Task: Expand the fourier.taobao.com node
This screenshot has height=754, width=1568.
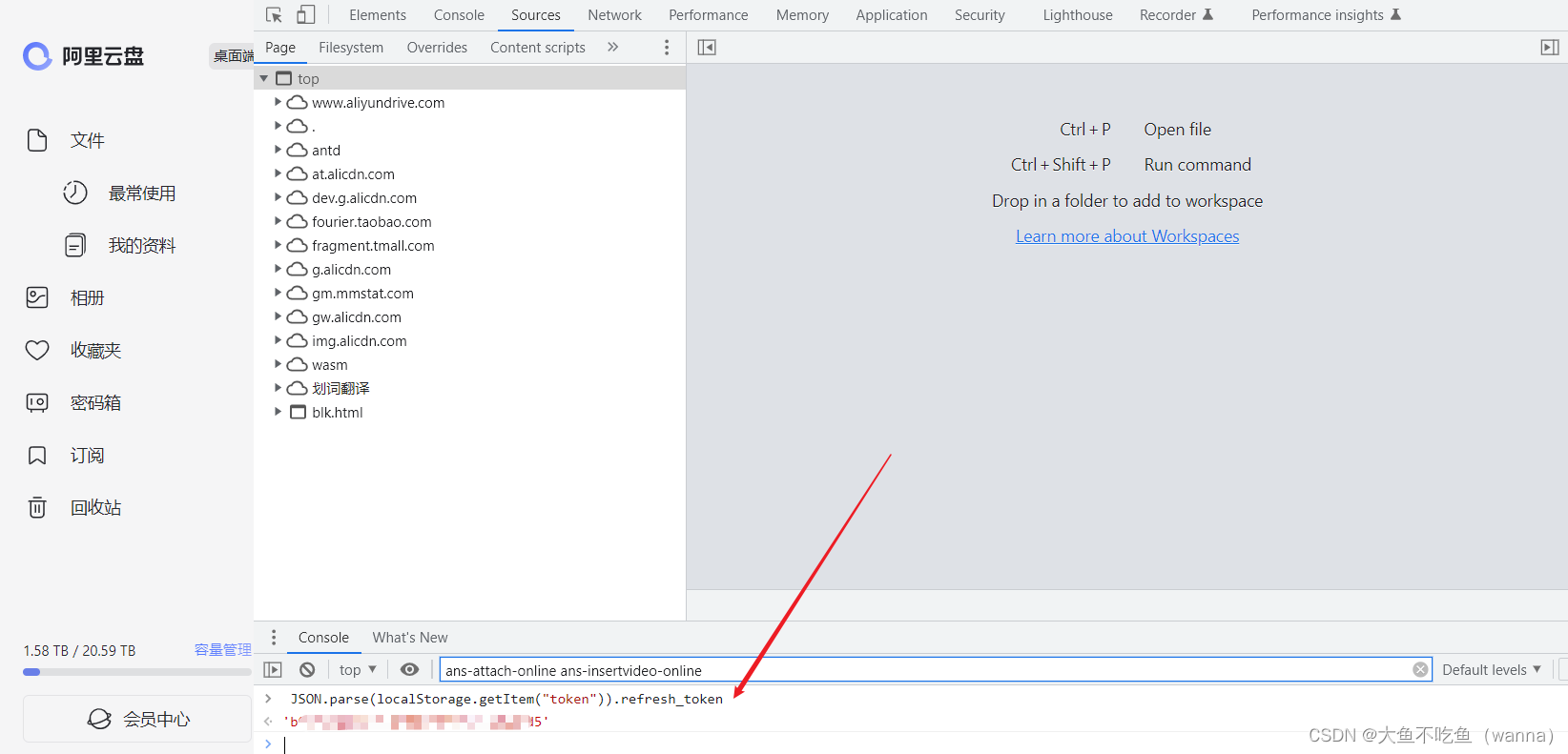Action: pos(278,221)
